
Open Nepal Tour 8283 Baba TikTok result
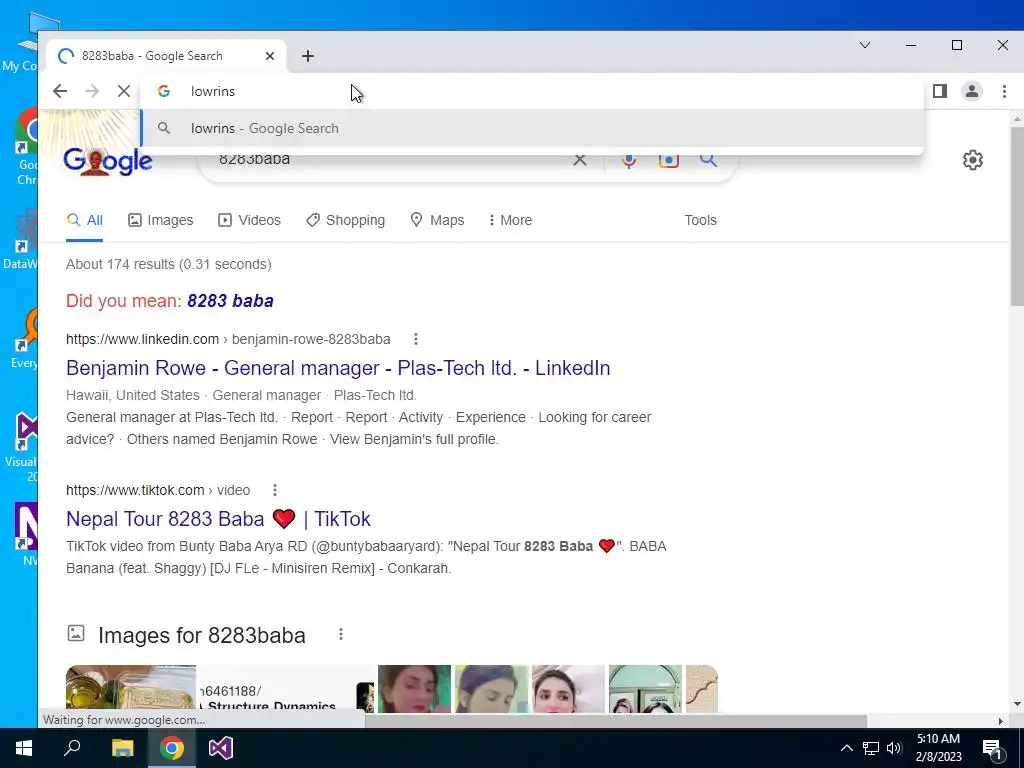point(218,519)
